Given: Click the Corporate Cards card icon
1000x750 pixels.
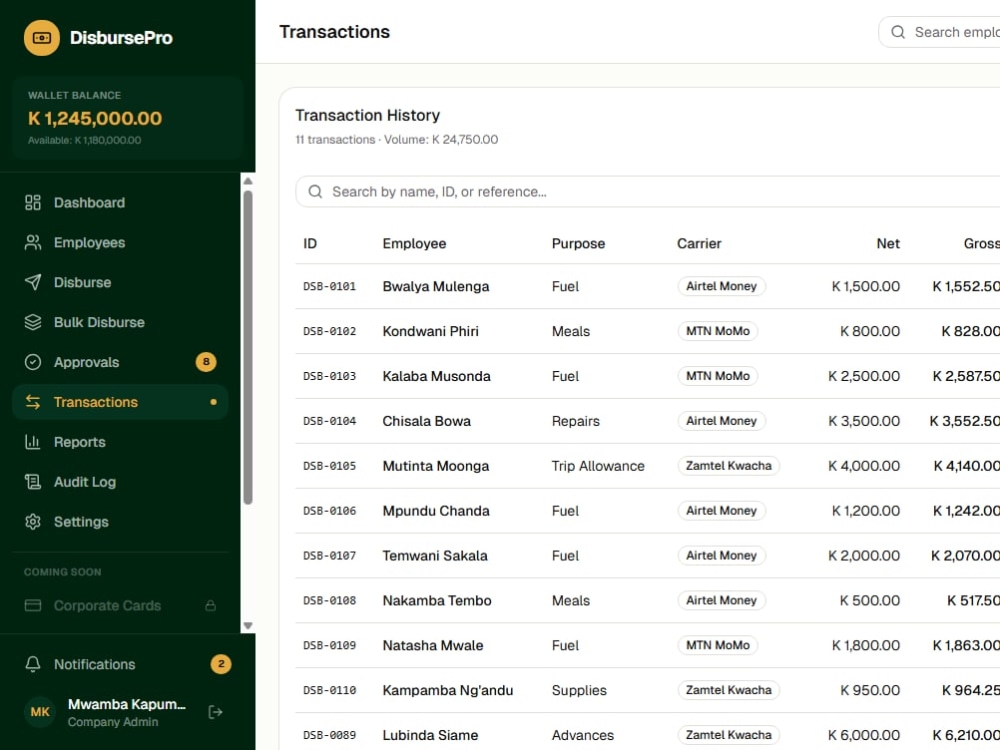Looking at the screenshot, I should coord(33,605).
